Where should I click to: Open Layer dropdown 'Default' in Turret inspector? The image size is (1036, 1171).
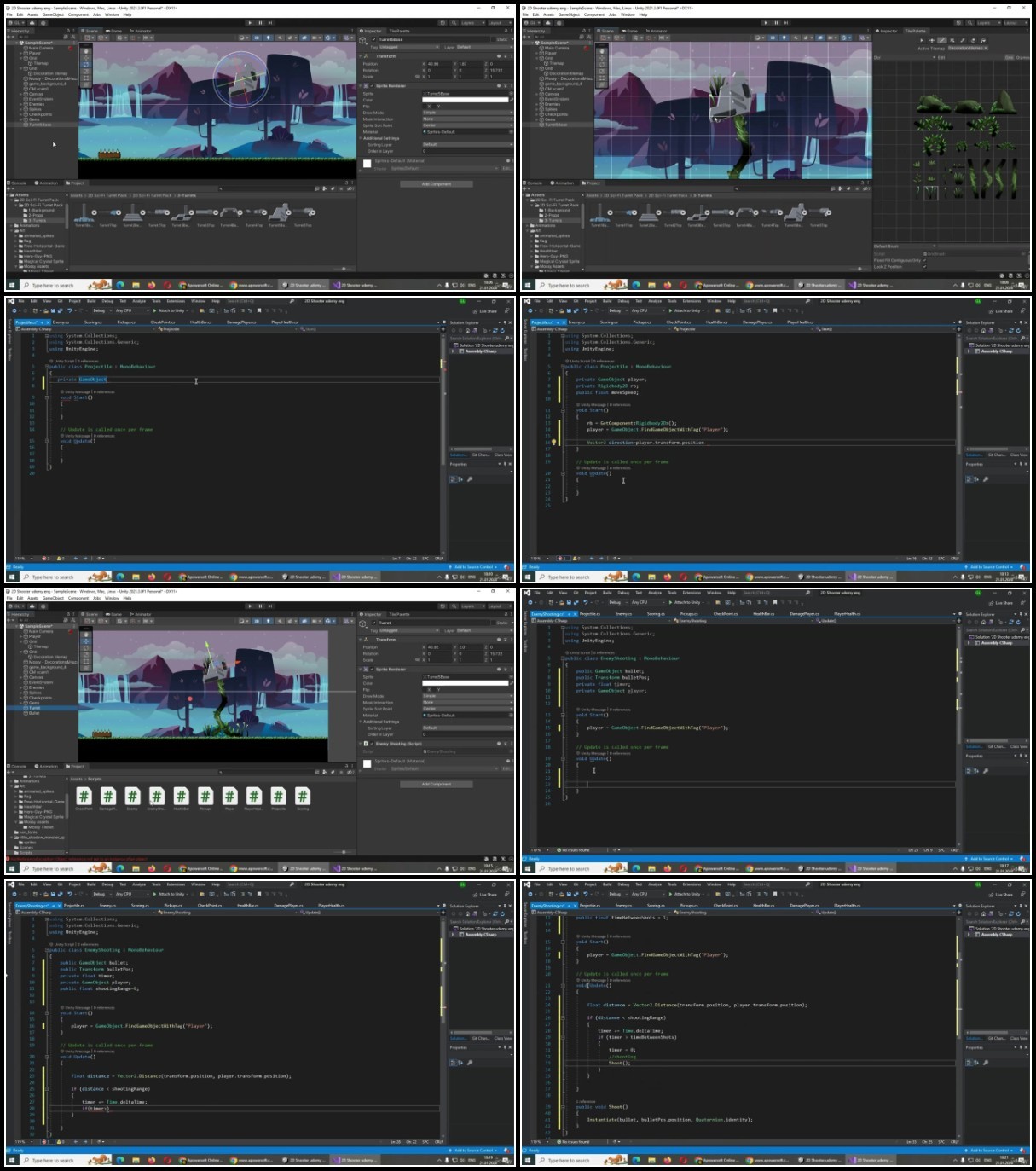[484, 630]
